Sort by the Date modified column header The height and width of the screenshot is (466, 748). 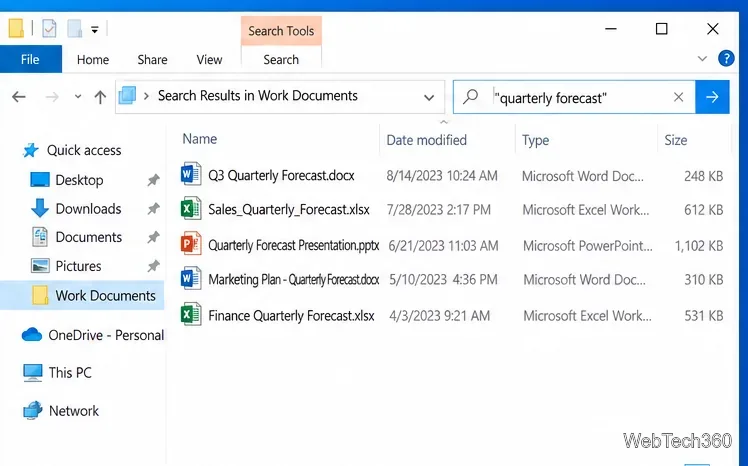click(426, 140)
